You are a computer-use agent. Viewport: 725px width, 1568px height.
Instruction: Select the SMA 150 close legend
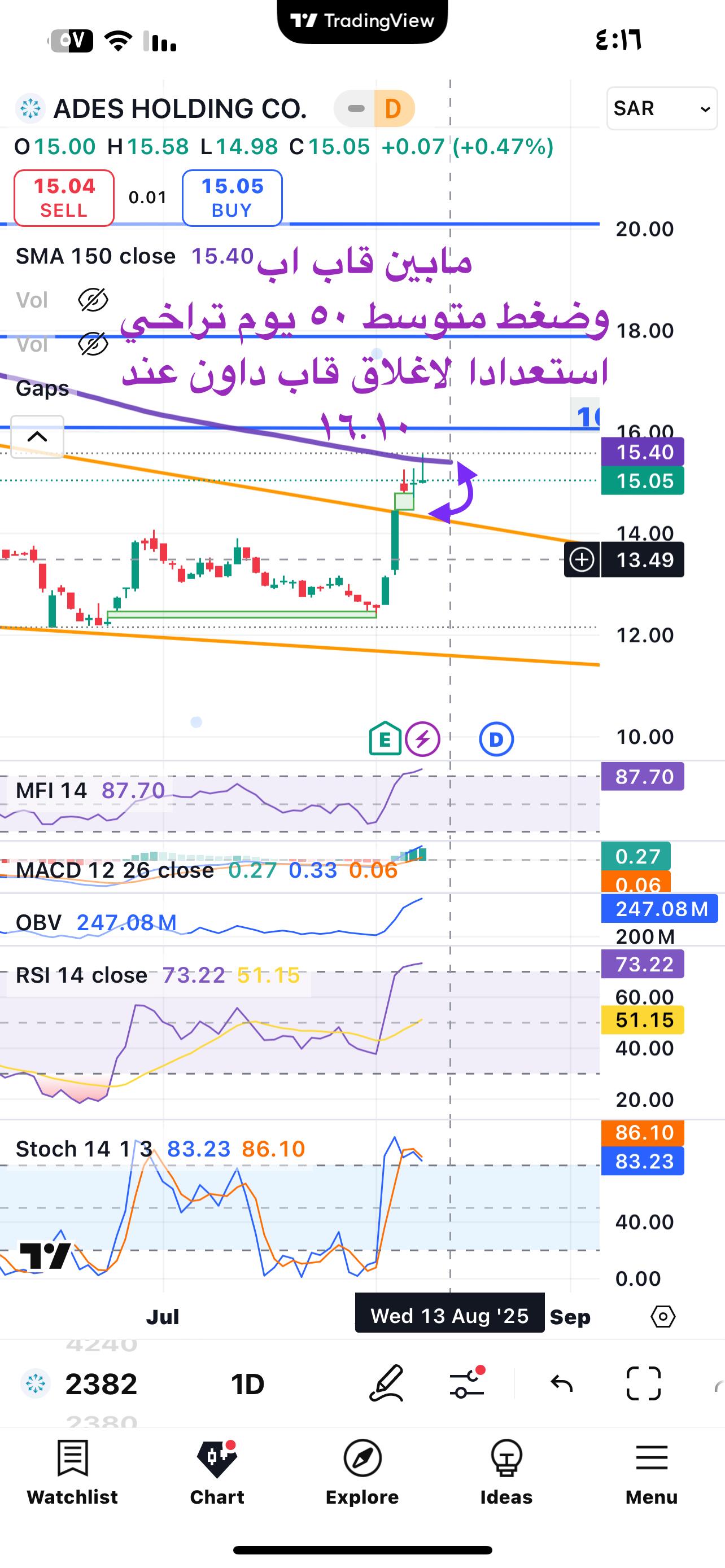click(95, 256)
